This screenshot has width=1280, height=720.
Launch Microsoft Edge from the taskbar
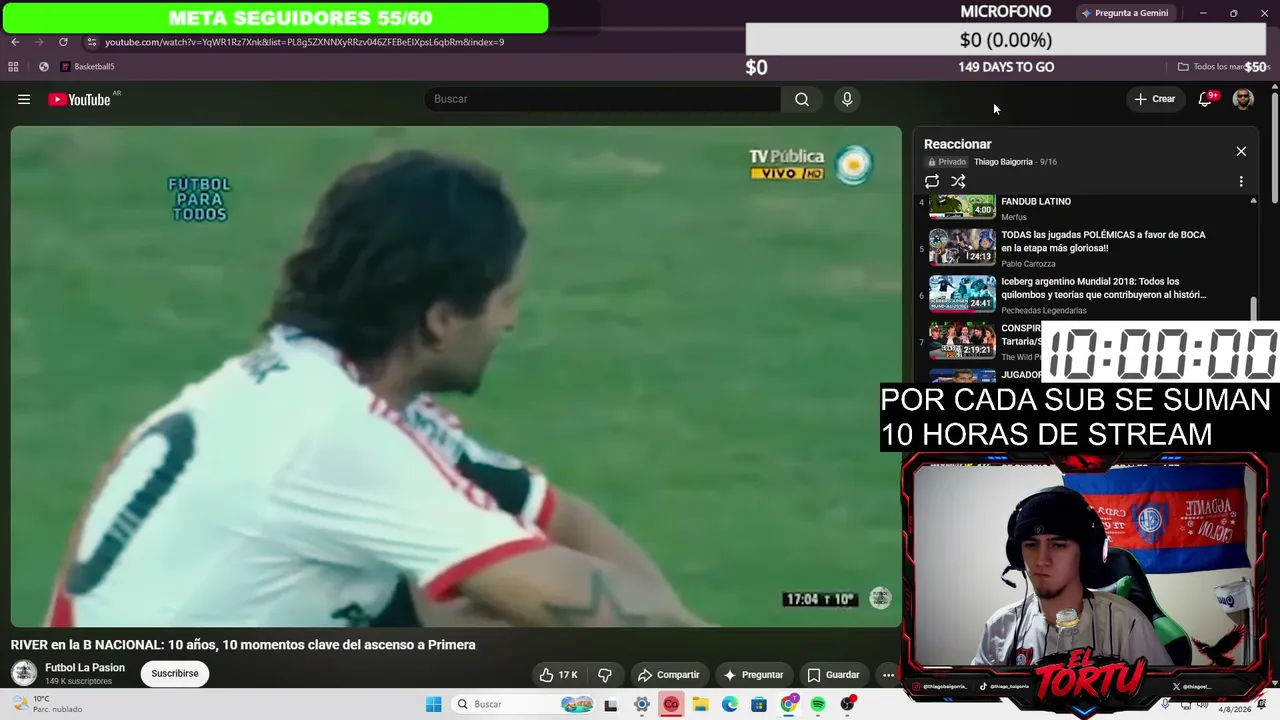point(730,704)
